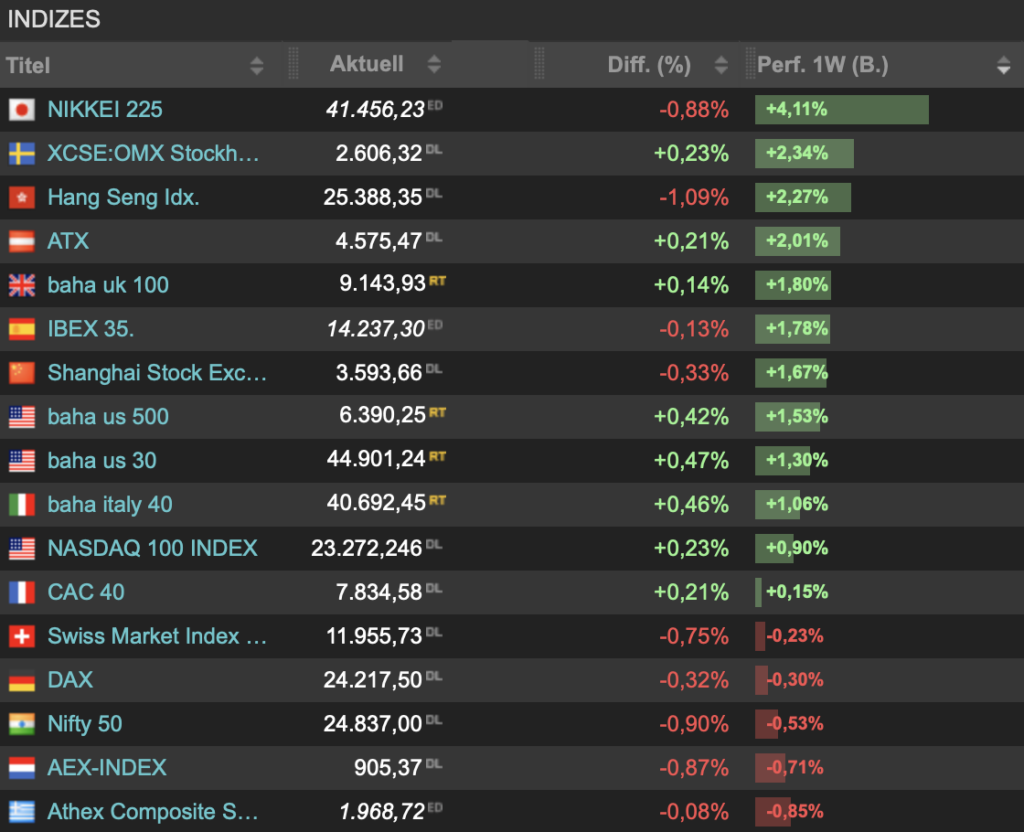Click the INDIZES panel heading

pos(54,20)
